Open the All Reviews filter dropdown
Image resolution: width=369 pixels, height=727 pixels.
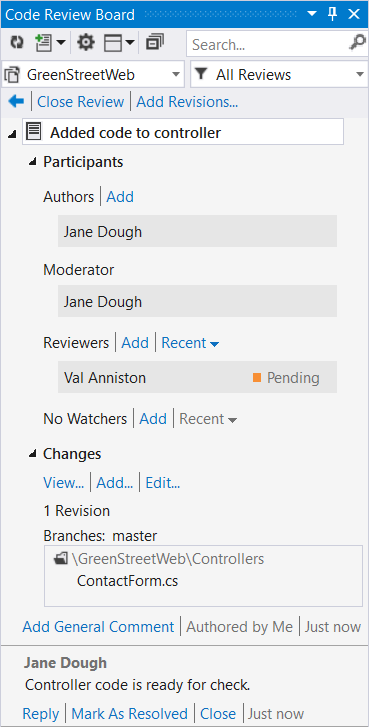click(x=280, y=74)
